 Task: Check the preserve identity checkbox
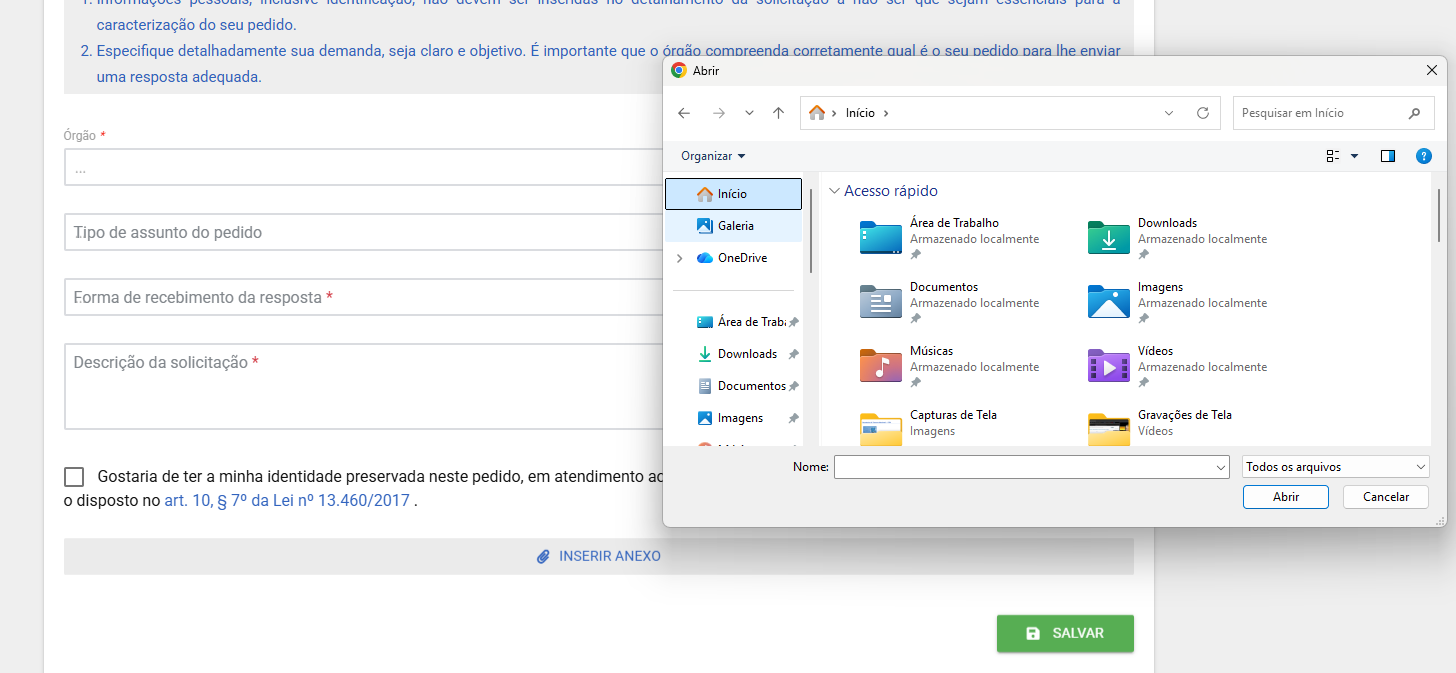pyautogui.click(x=74, y=477)
